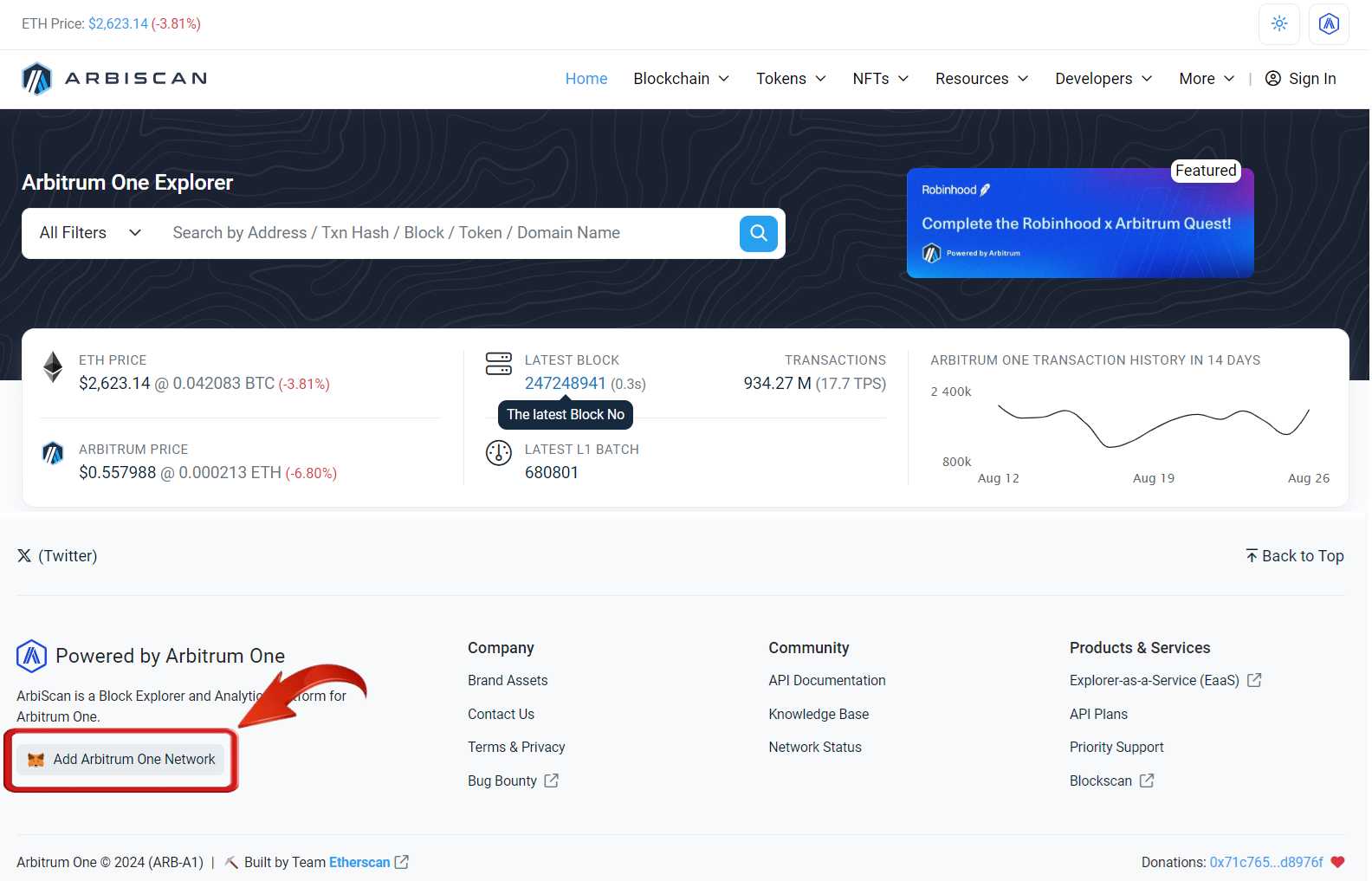1372x881 pixels.
Task: Go to the Home tab
Action: 586,79
